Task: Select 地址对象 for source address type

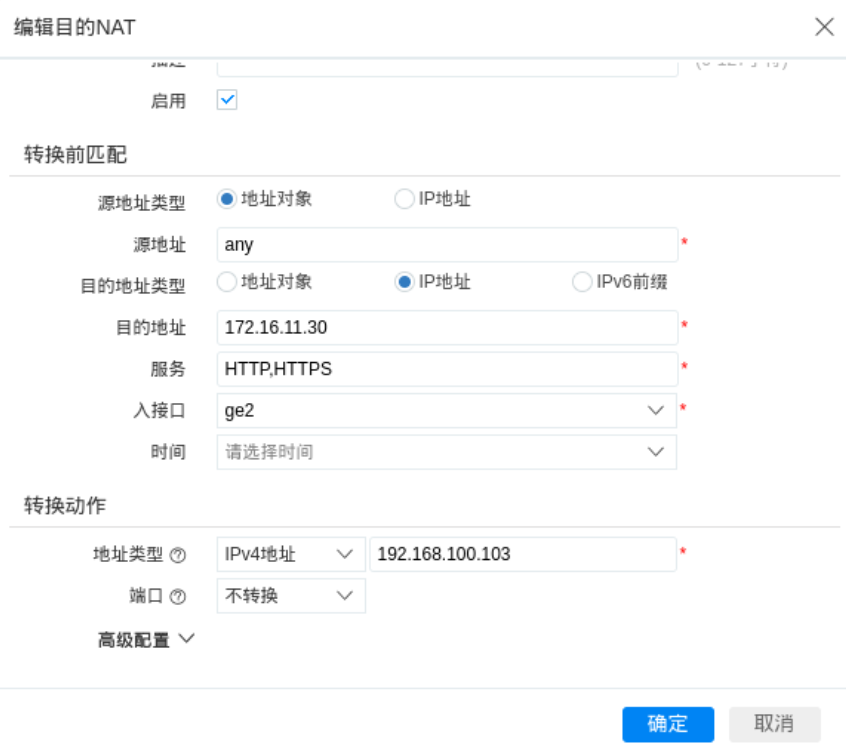Action: click(227, 199)
